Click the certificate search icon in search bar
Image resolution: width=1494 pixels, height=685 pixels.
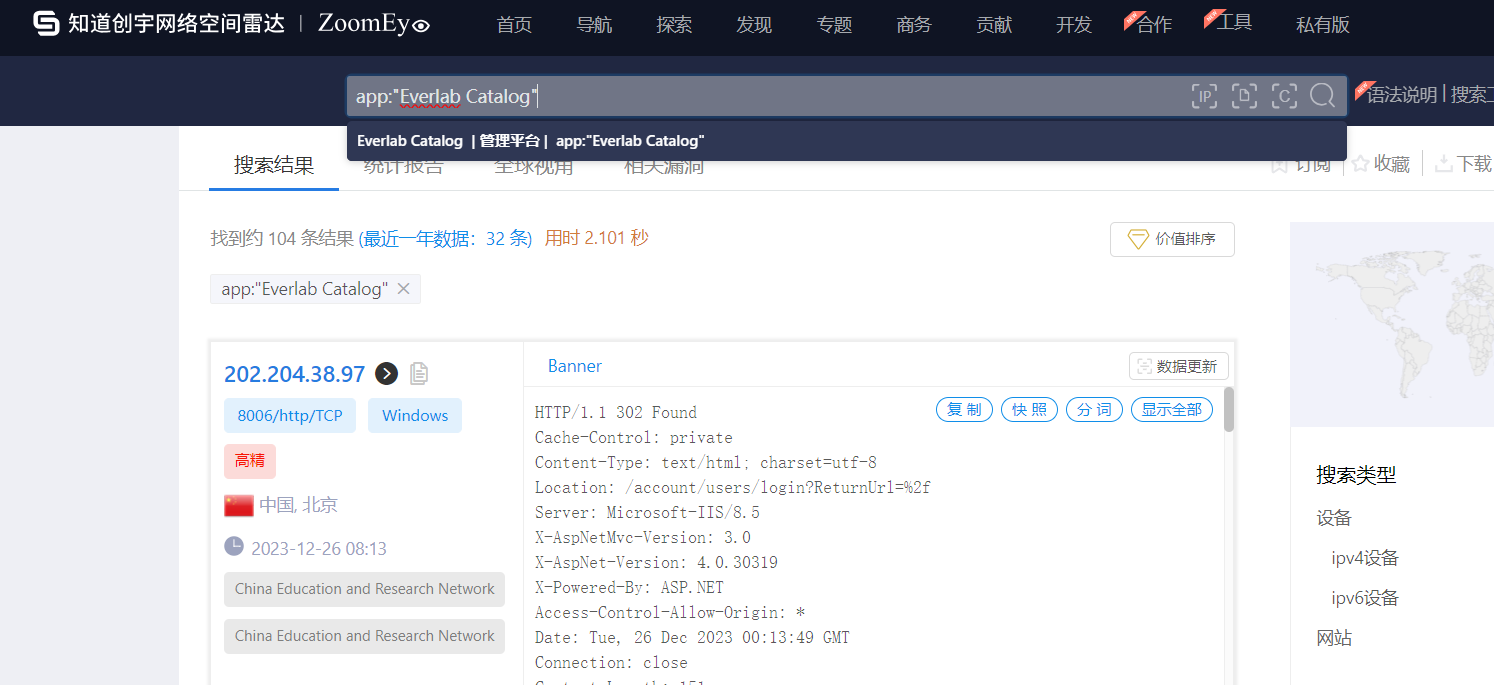pyautogui.click(x=1284, y=96)
